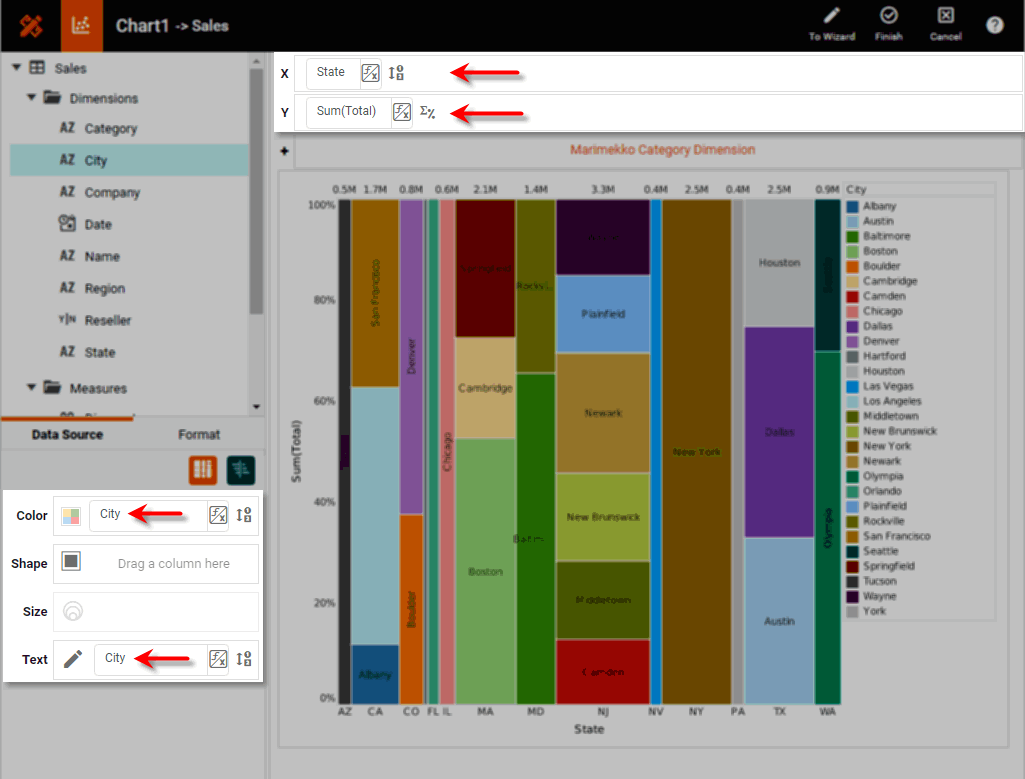
Task: Click the Shape square icon
Action: [71, 562]
